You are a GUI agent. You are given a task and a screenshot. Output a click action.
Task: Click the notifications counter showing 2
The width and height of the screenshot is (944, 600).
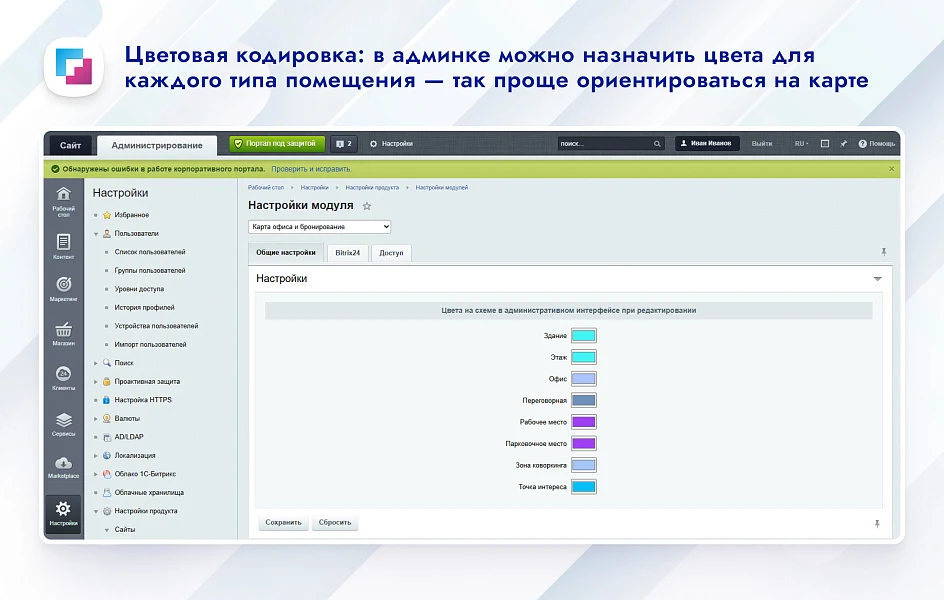click(344, 144)
